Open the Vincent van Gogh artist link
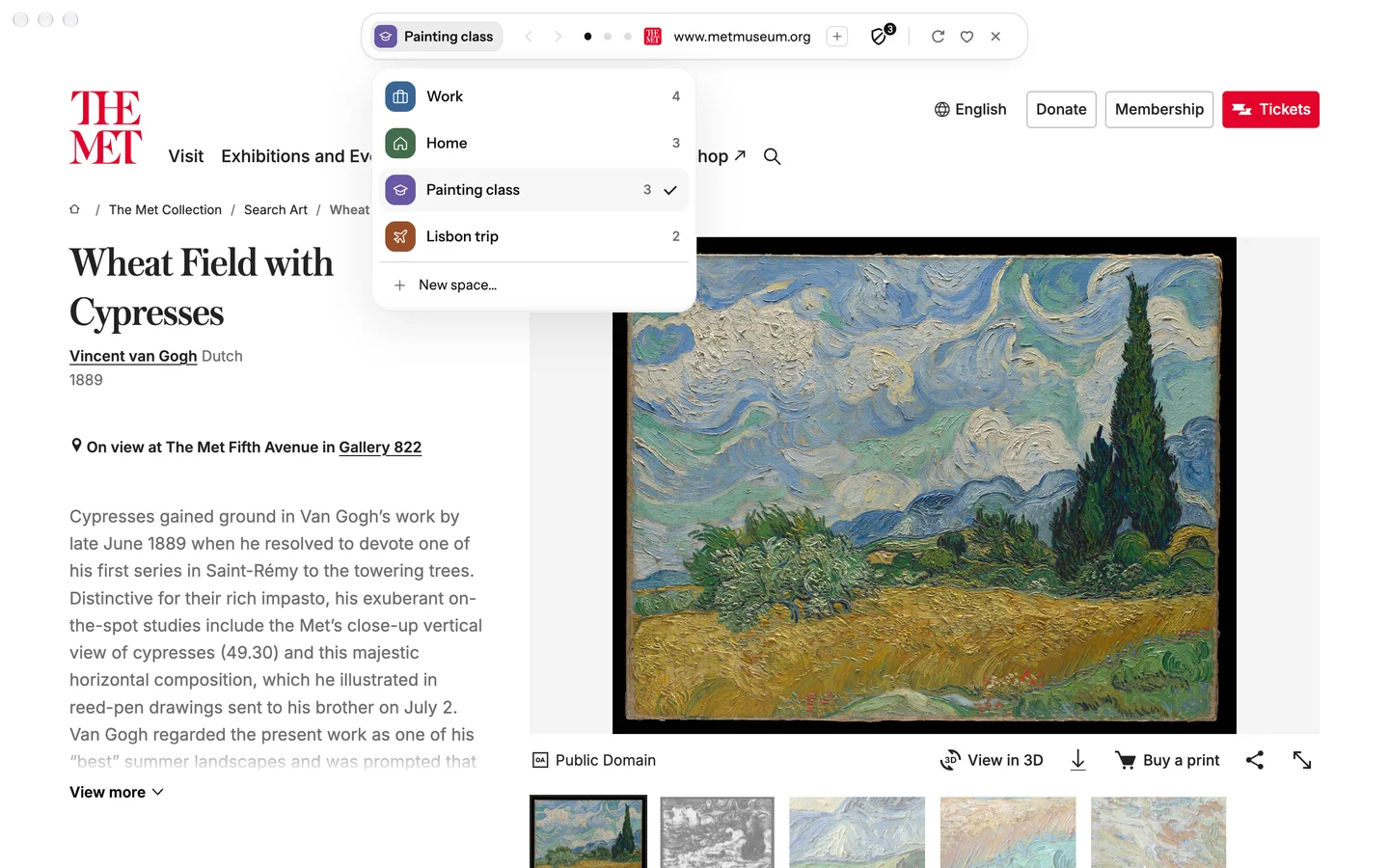This screenshot has width=1389, height=868. [x=133, y=356]
